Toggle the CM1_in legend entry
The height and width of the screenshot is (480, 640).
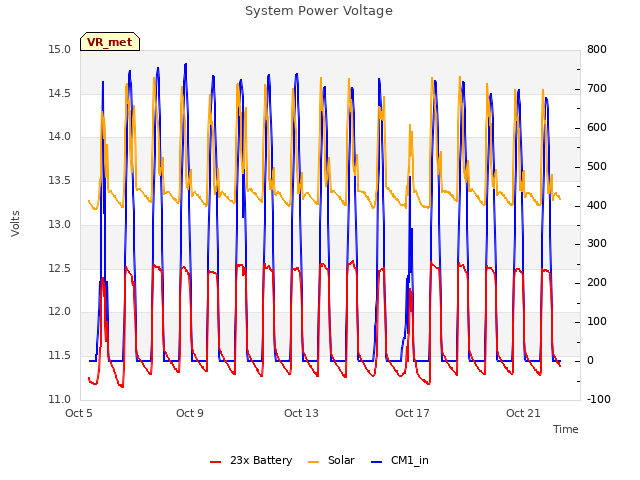coord(400,460)
